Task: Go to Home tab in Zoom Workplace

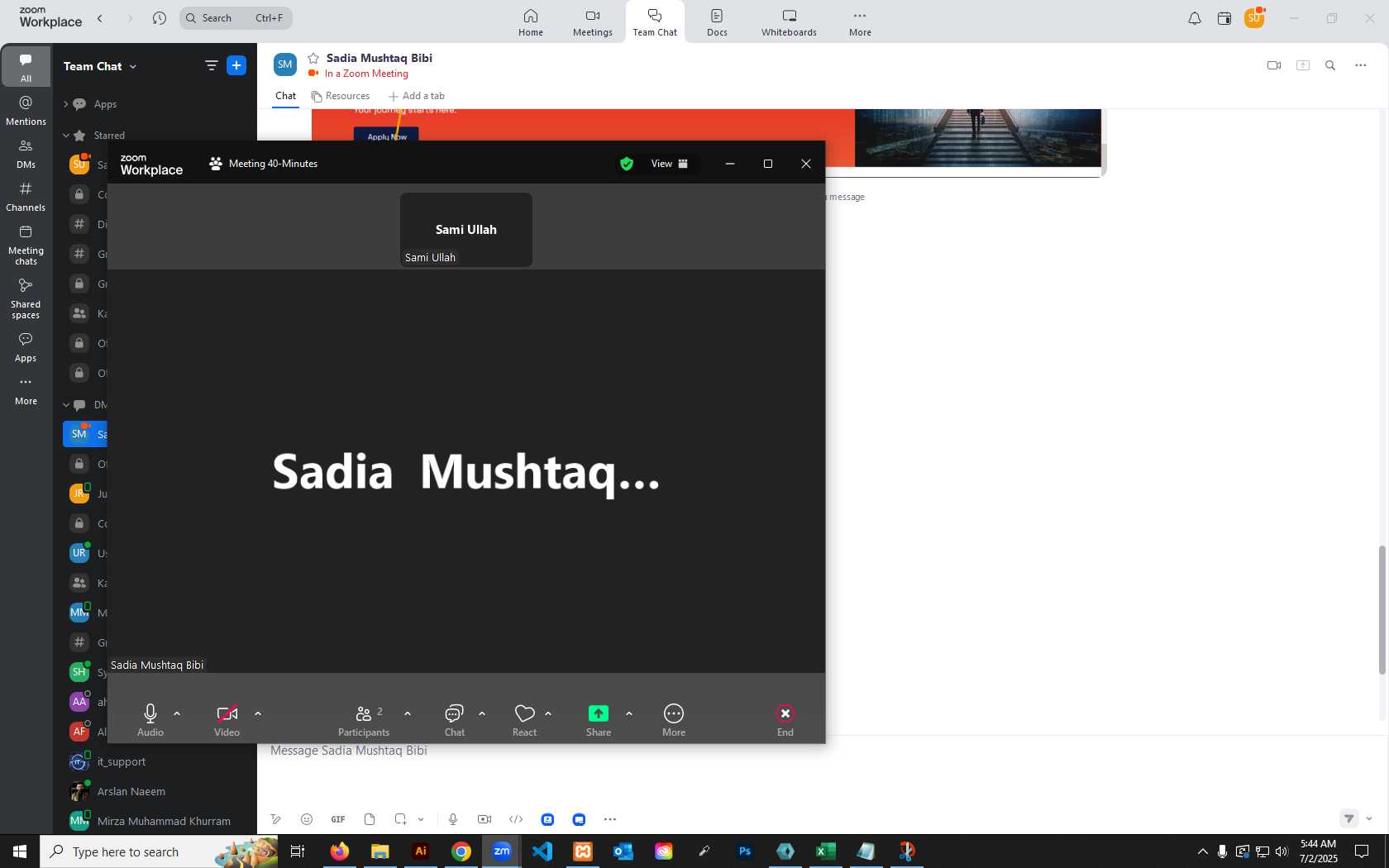Action: (531, 22)
